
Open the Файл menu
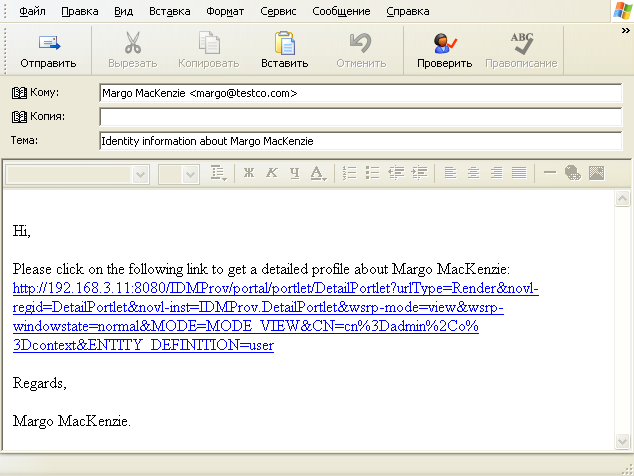tap(32, 11)
